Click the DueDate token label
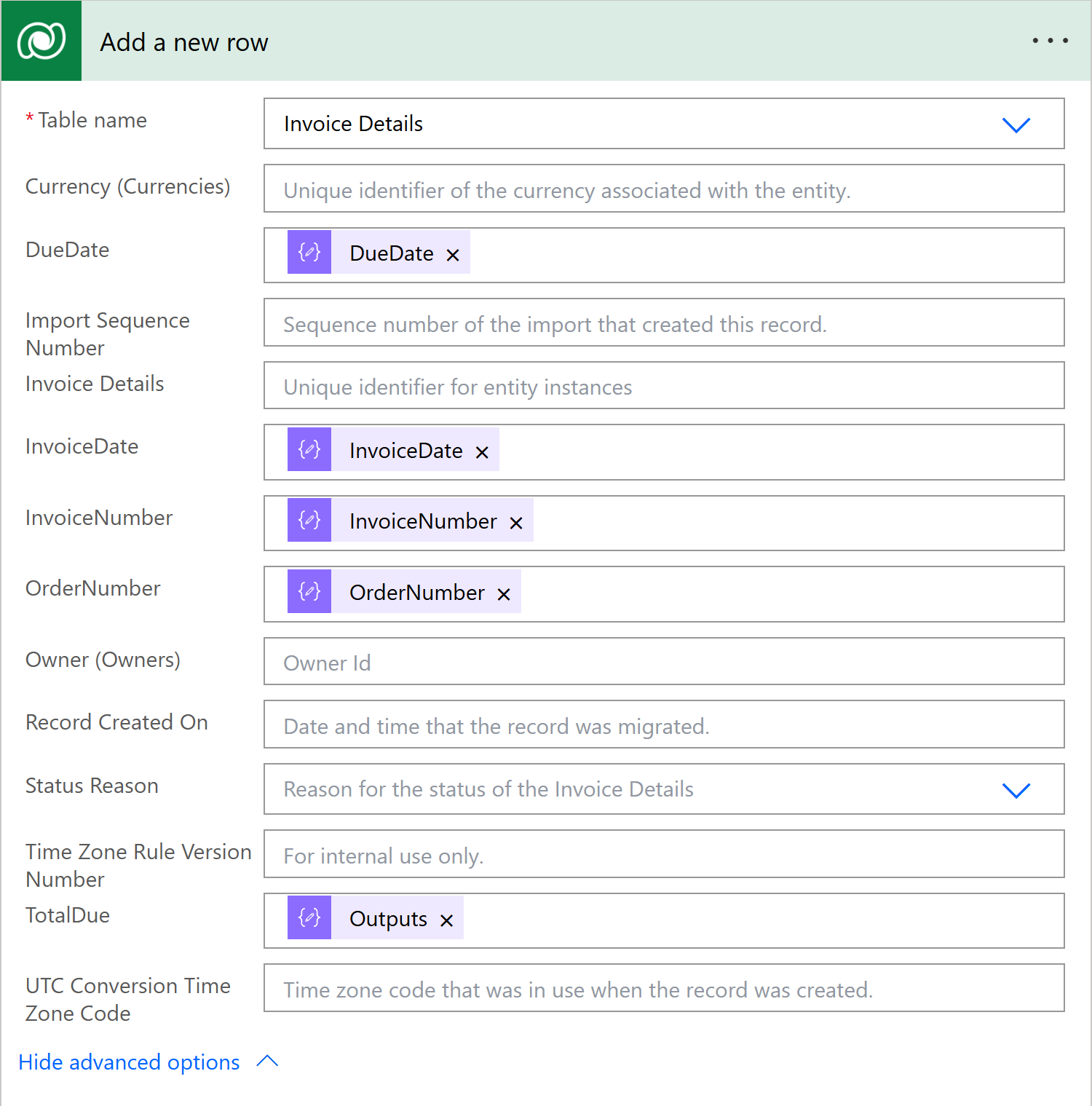The image size is (1092, 1106). point(392,253)
